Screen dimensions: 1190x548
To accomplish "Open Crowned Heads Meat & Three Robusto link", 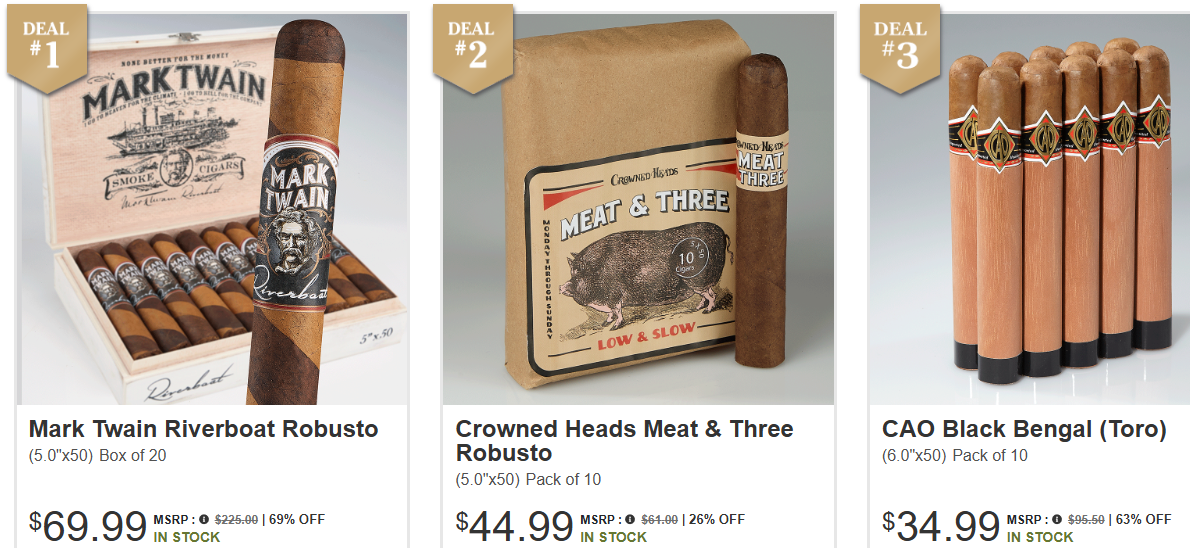I will 624,441.
